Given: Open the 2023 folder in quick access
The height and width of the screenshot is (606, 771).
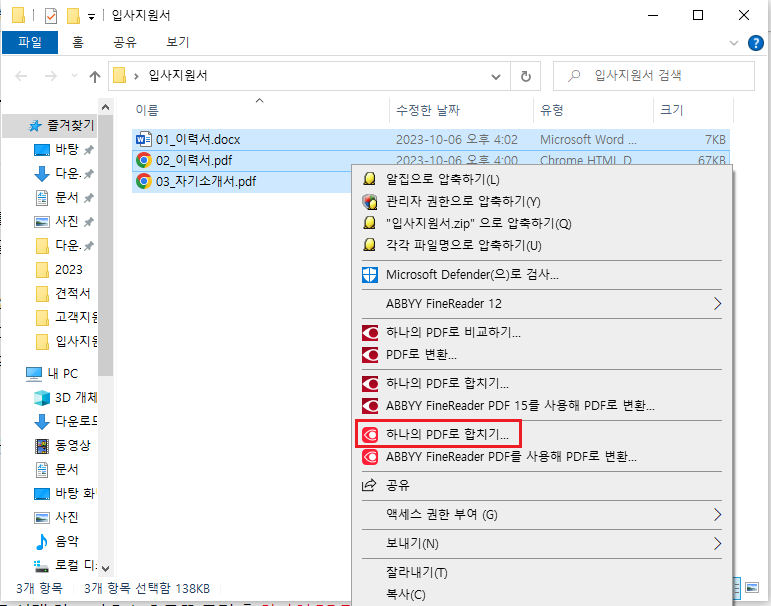Looking at the screenshot, I should pos(68,270).
